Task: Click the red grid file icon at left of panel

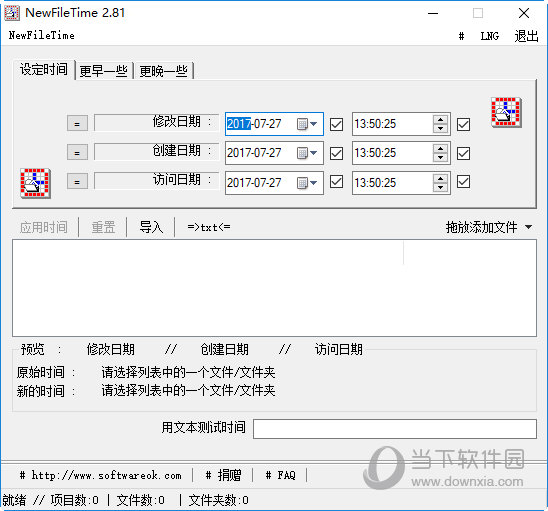Action: pos(35,183)
